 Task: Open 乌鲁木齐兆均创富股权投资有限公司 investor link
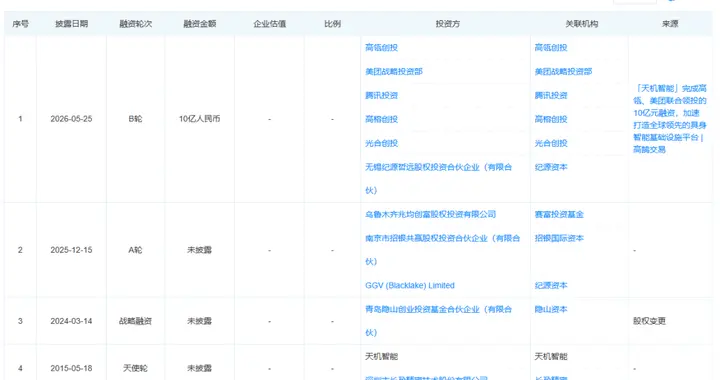pos(430,214)
